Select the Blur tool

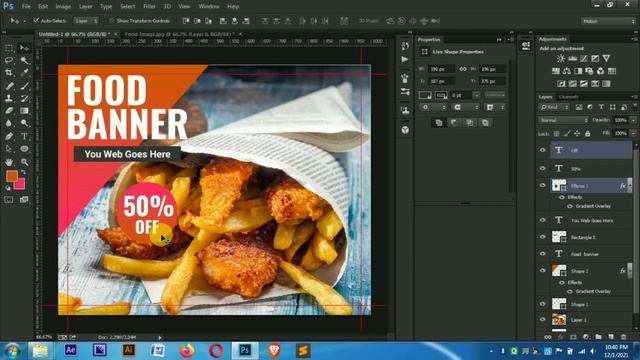point(9,123)
